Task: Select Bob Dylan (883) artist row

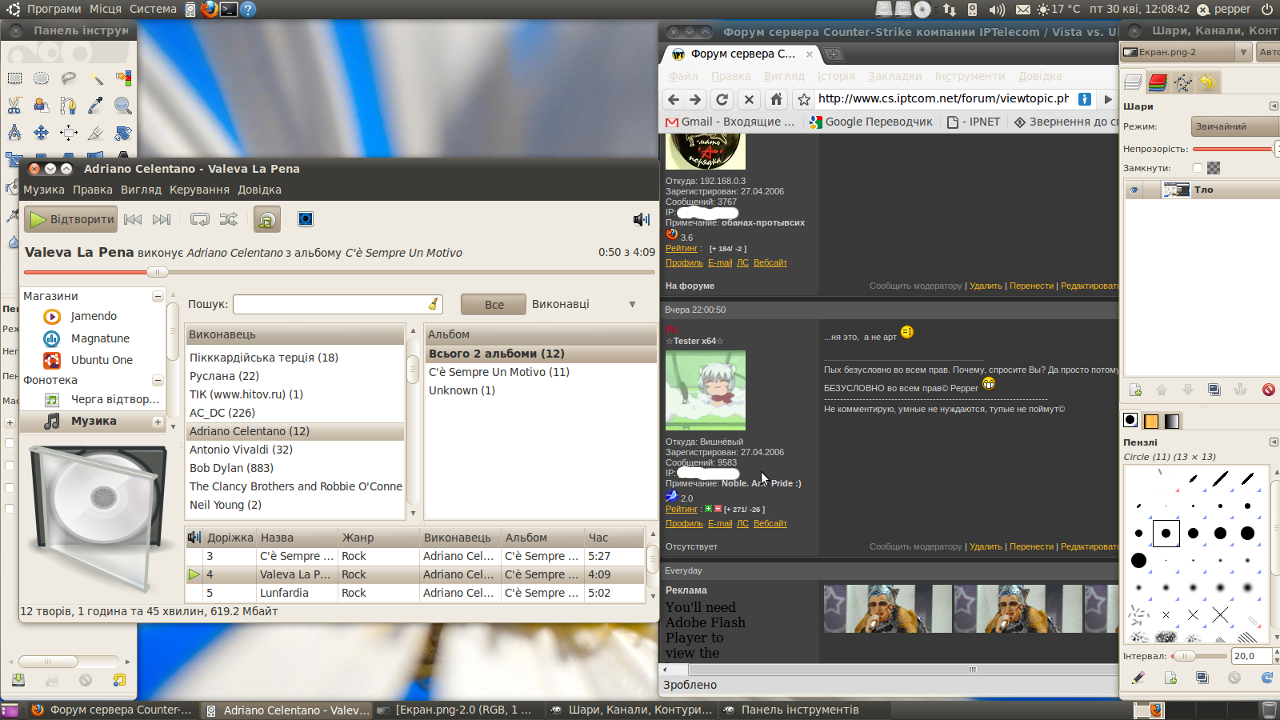Action: (295, 468)
